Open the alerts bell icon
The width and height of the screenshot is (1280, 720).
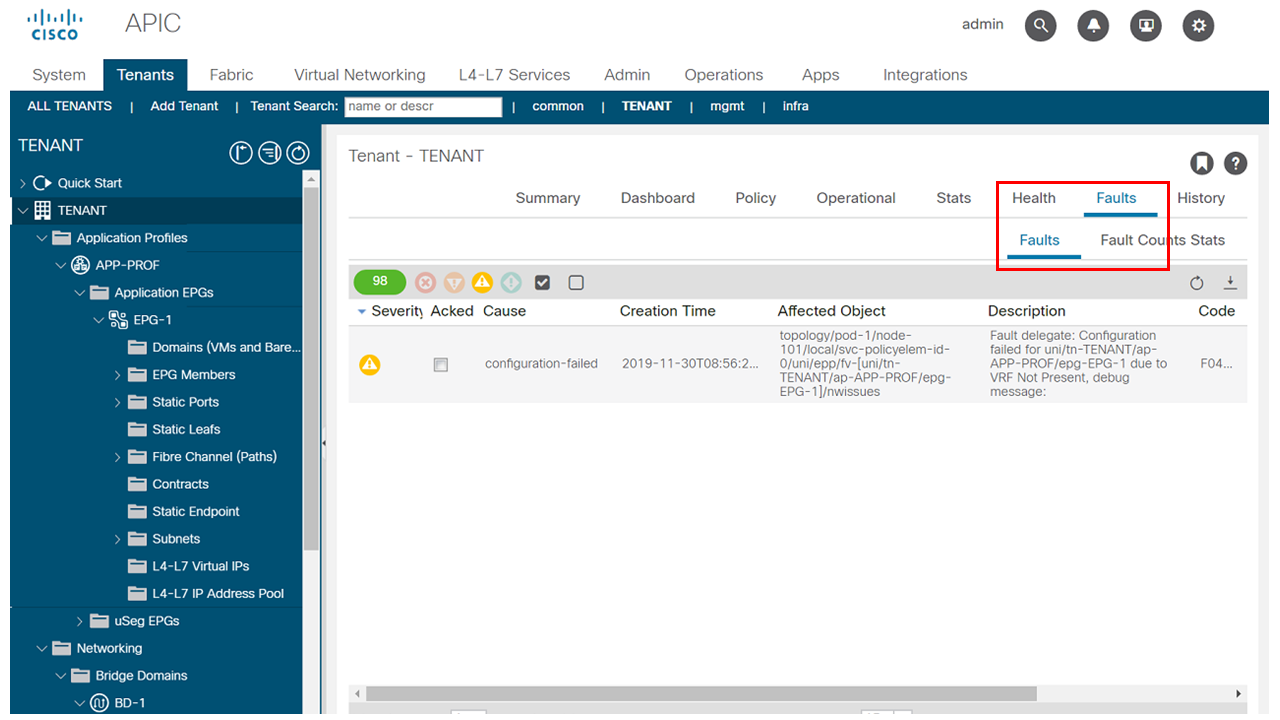click(1094, 26)
